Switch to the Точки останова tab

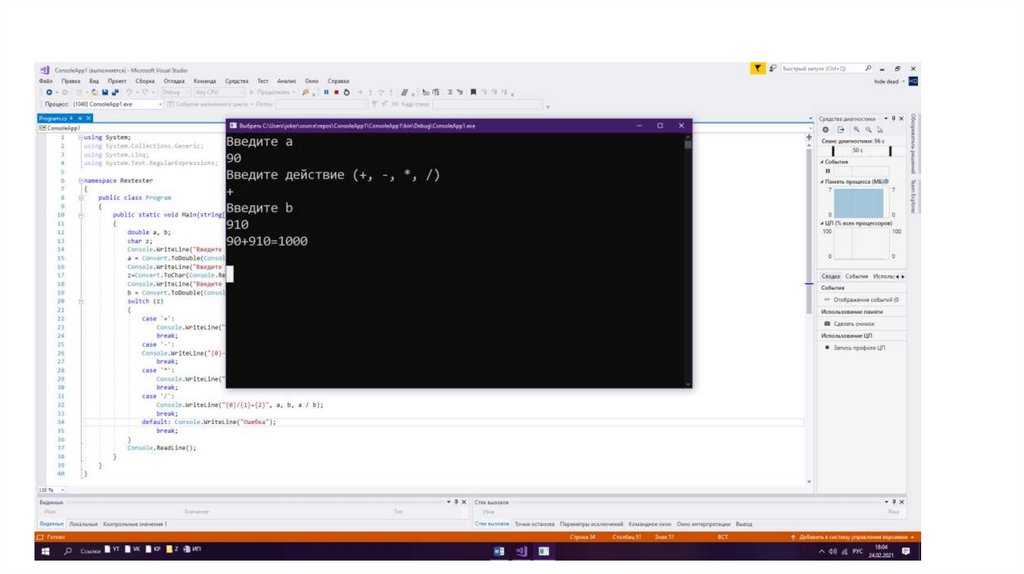[x=534, y=524]
